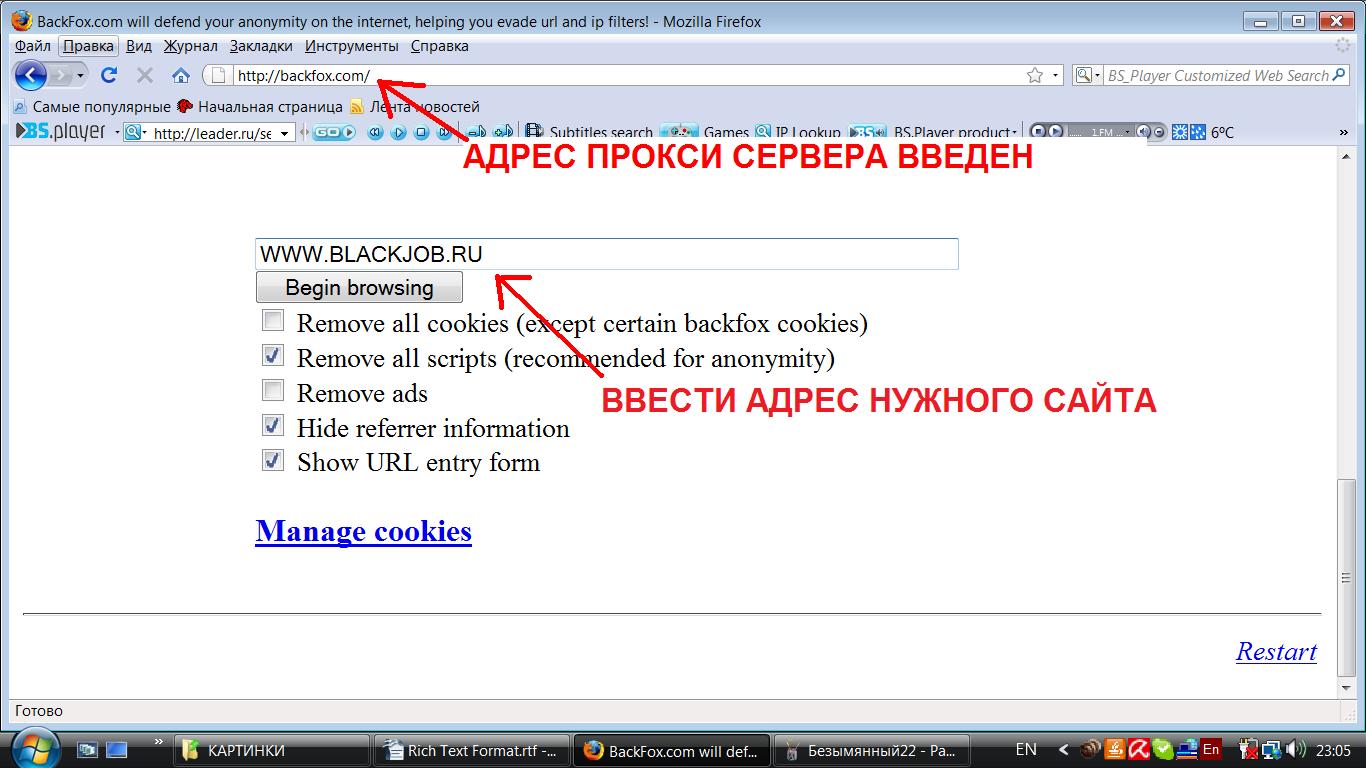This screenshot has height=768, width=1366.
Task: Open the Вид menu
Action: coord(139,46)
